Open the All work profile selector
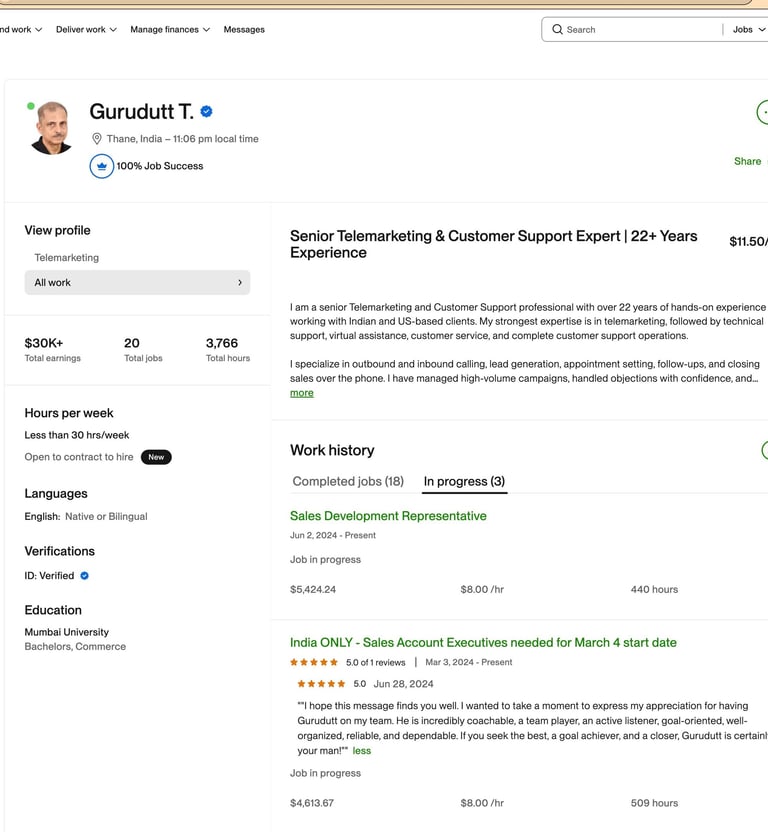Screen dimensions: 768x832 pos(137,283)
